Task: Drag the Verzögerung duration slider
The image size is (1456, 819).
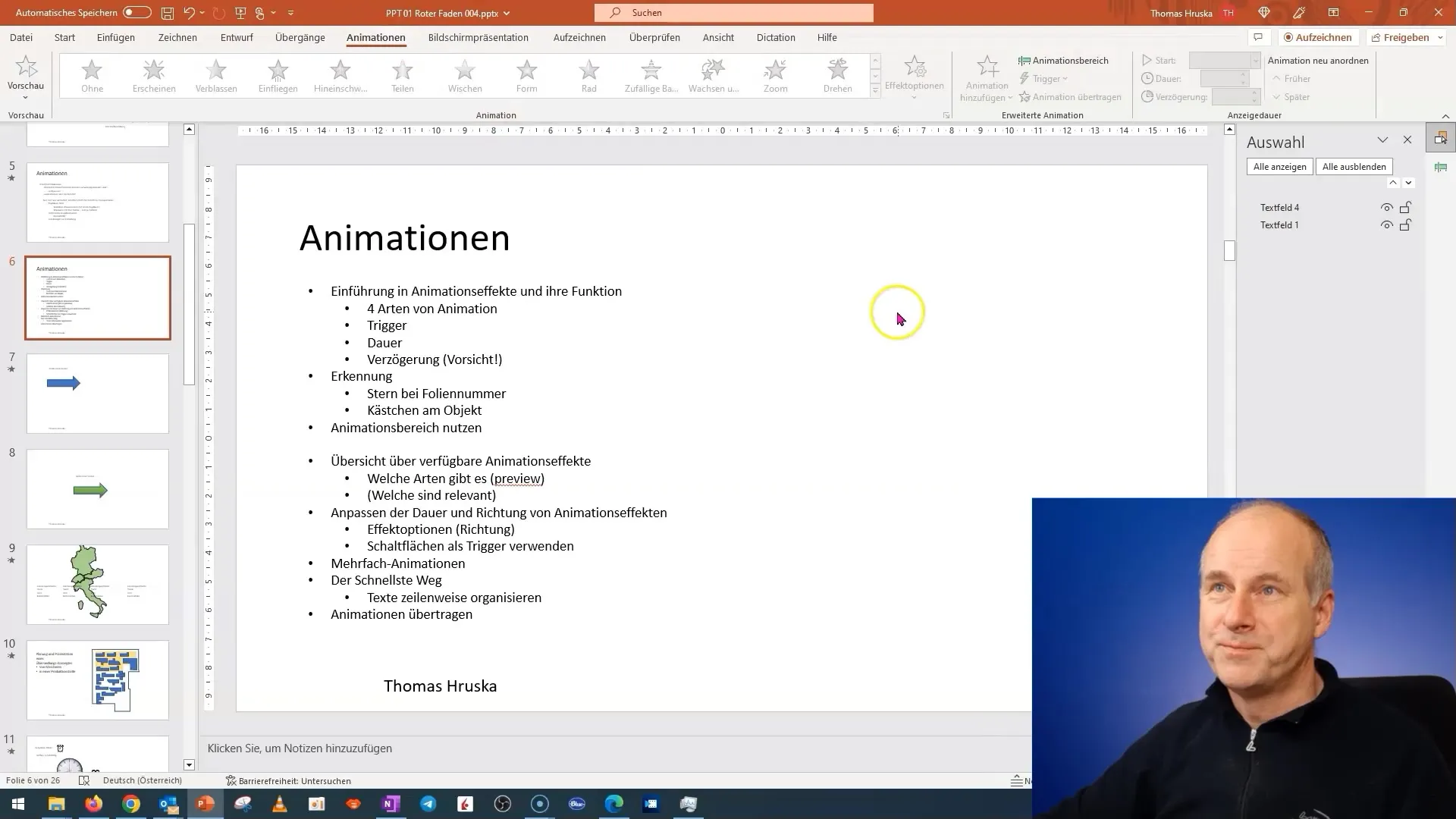Action: [1234, 97]
